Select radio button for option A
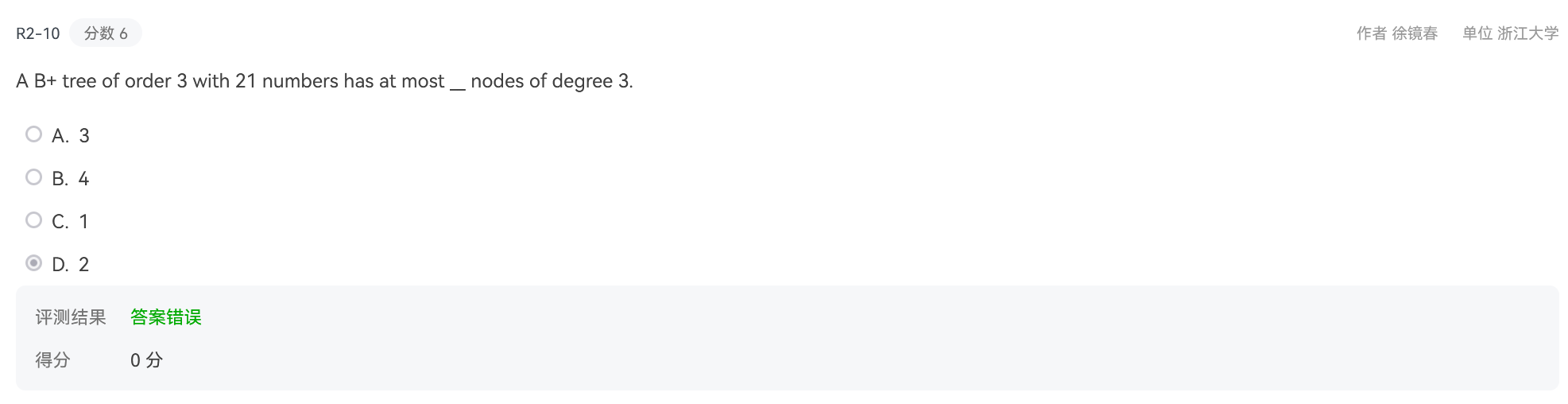This screenshot has width=1568, height=404. [x=33, y=134]
